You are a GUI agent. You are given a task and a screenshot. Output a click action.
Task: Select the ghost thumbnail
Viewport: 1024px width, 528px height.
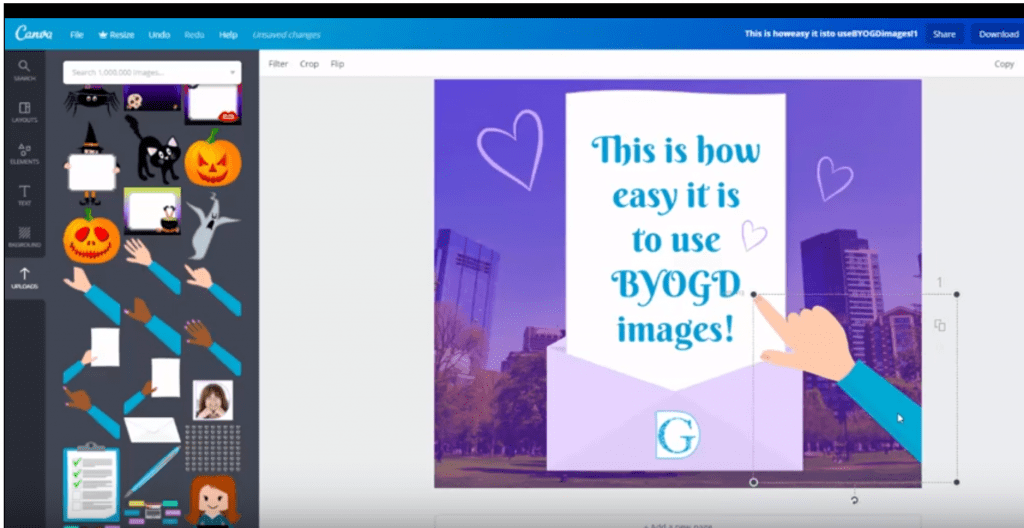click(212, 225)
